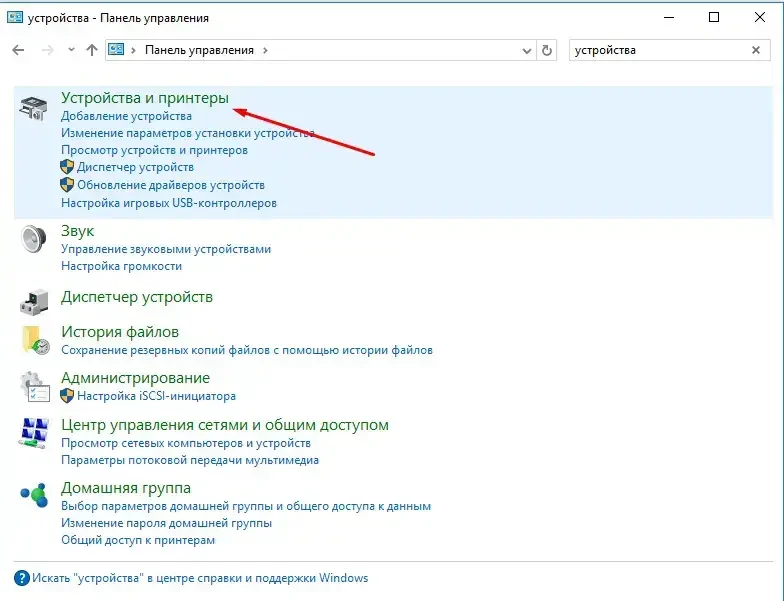Maximize the Control Panel window
The height and width of the screenshot is (601, 784).
714,18
